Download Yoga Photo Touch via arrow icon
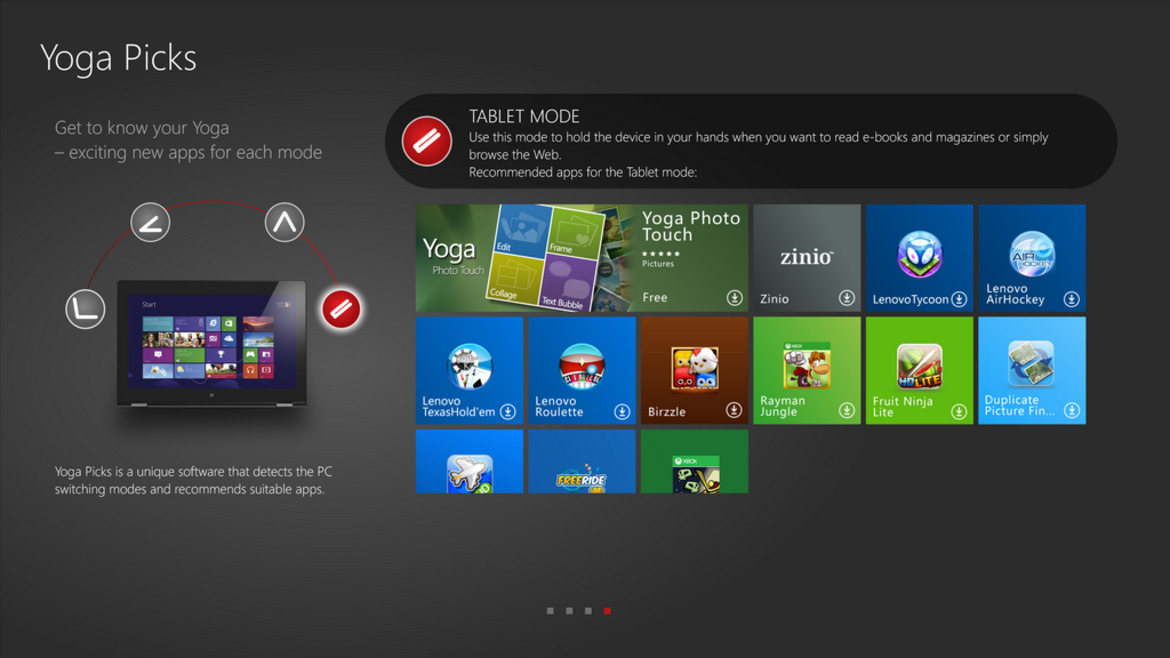This screenshot has height=658, width=1170. [735, 298]
